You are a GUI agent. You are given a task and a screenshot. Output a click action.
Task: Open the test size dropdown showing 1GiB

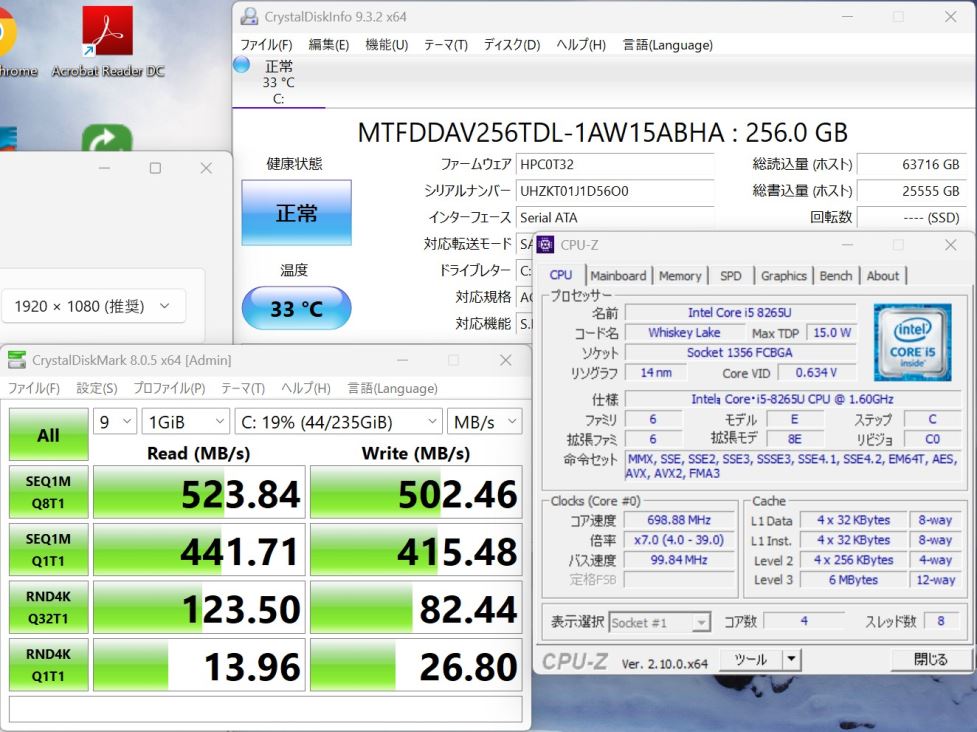pyautogui.click(x=186, y=422)
